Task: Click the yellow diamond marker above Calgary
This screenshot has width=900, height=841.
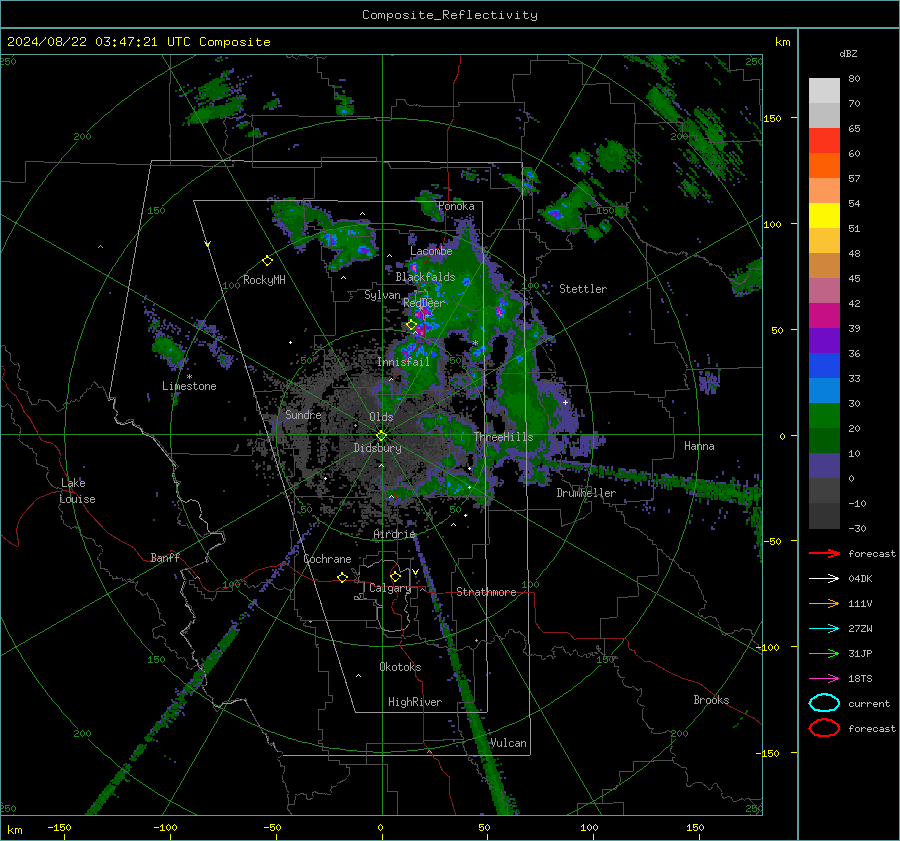Action: click(395, 576)
